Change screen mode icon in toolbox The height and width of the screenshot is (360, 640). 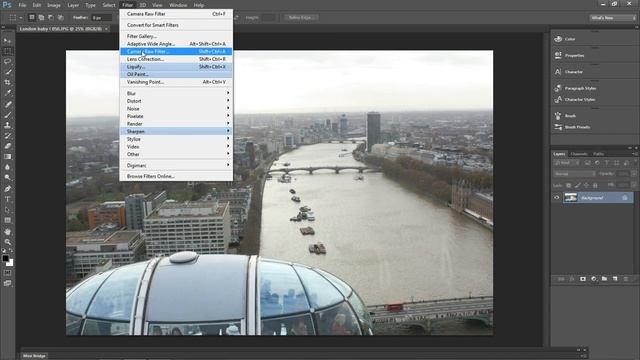[7, 283]
